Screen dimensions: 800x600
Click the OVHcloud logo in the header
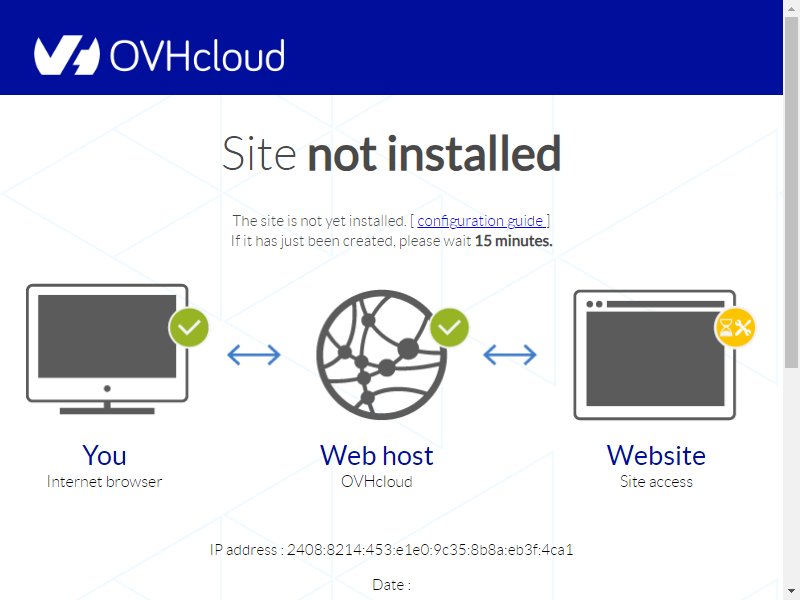[159, 55]
